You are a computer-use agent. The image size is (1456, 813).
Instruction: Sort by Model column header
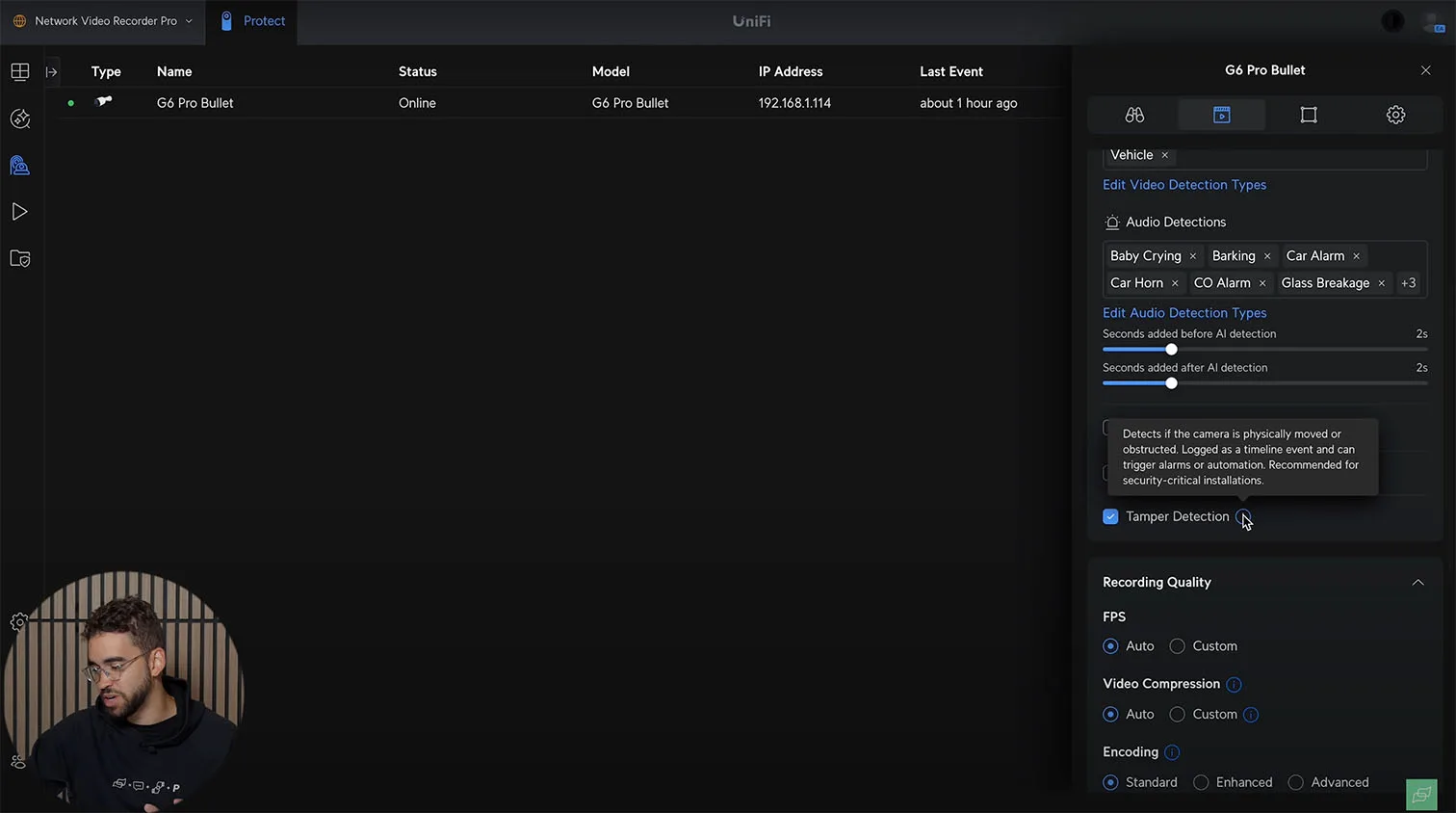tap(611, 72)
